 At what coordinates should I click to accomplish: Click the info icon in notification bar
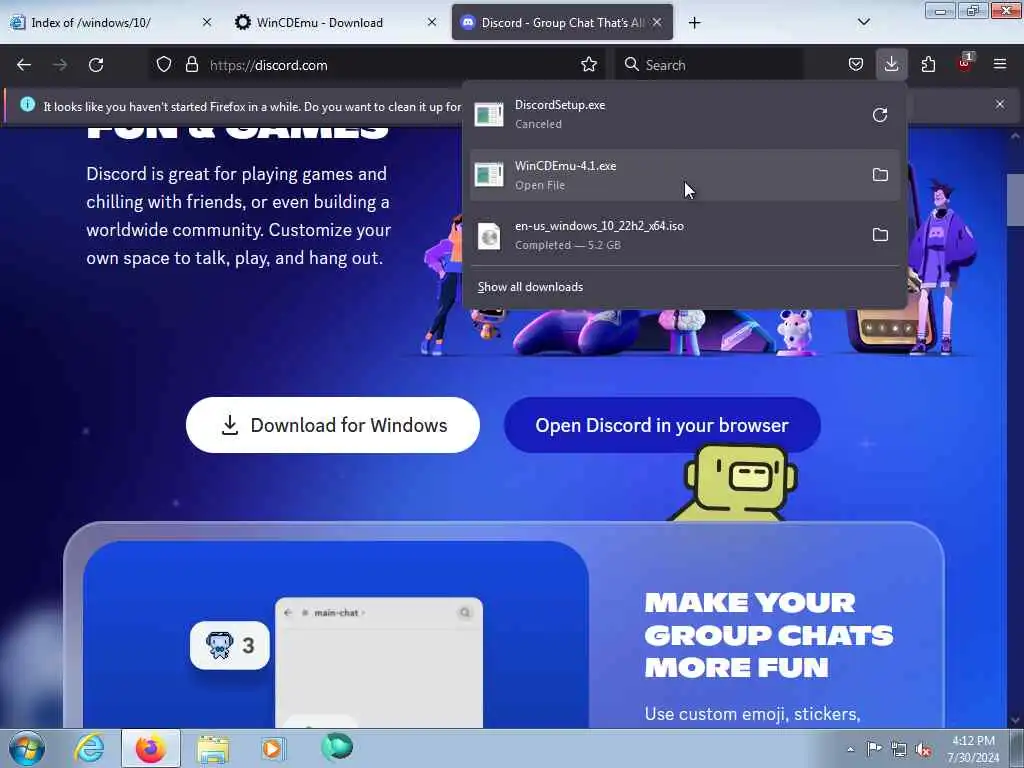pos(27,104)
